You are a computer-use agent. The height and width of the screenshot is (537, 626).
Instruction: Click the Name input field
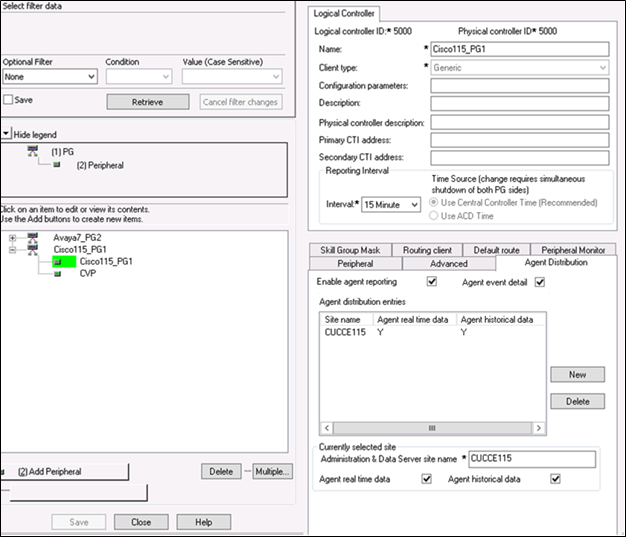point(520,49)
